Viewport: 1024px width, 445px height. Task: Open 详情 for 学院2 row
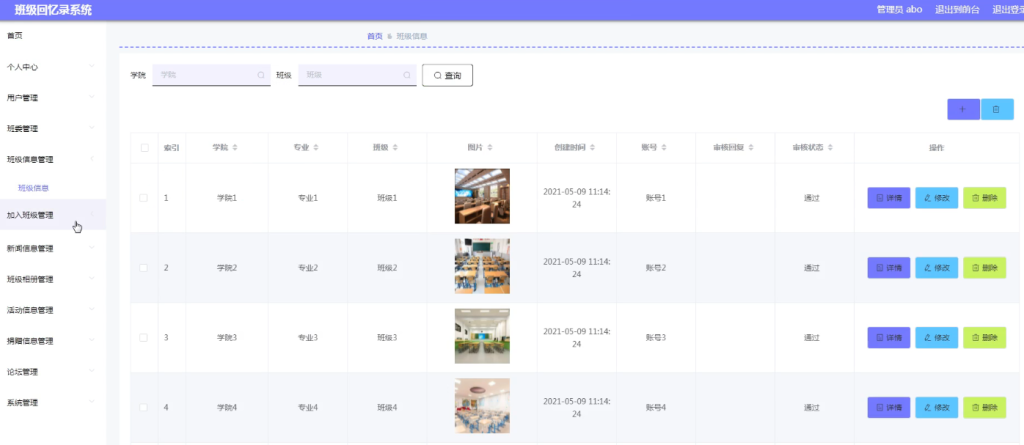[888, 268]
